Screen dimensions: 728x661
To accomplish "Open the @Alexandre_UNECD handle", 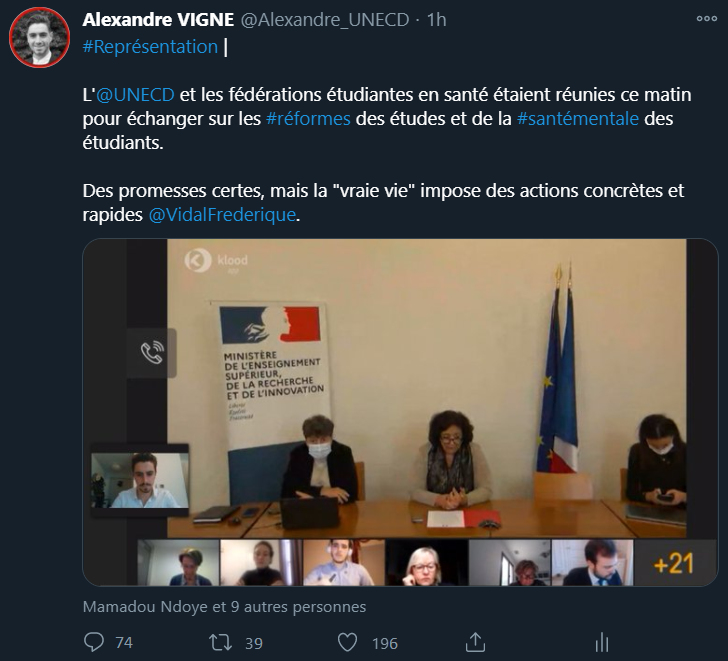I will [325, 20].
